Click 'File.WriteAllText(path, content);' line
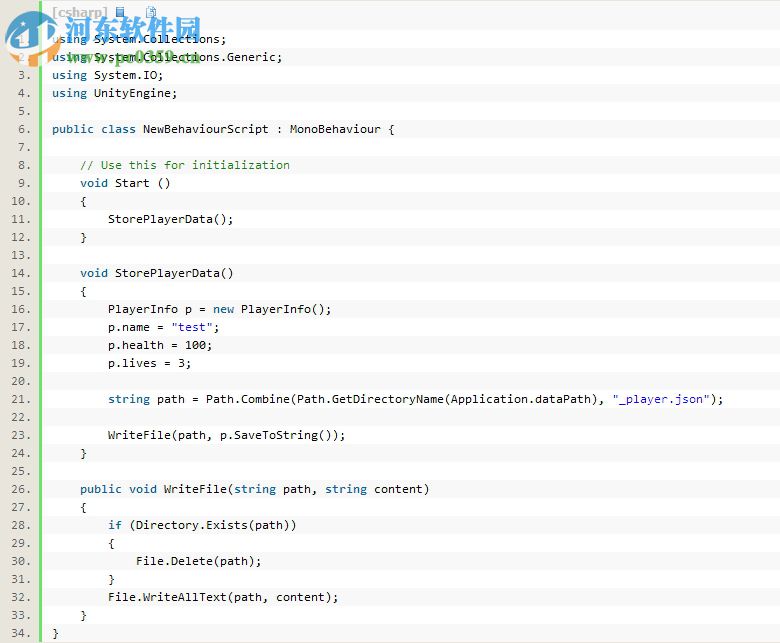Screen dimensions: 780x643 pos(223,597)
